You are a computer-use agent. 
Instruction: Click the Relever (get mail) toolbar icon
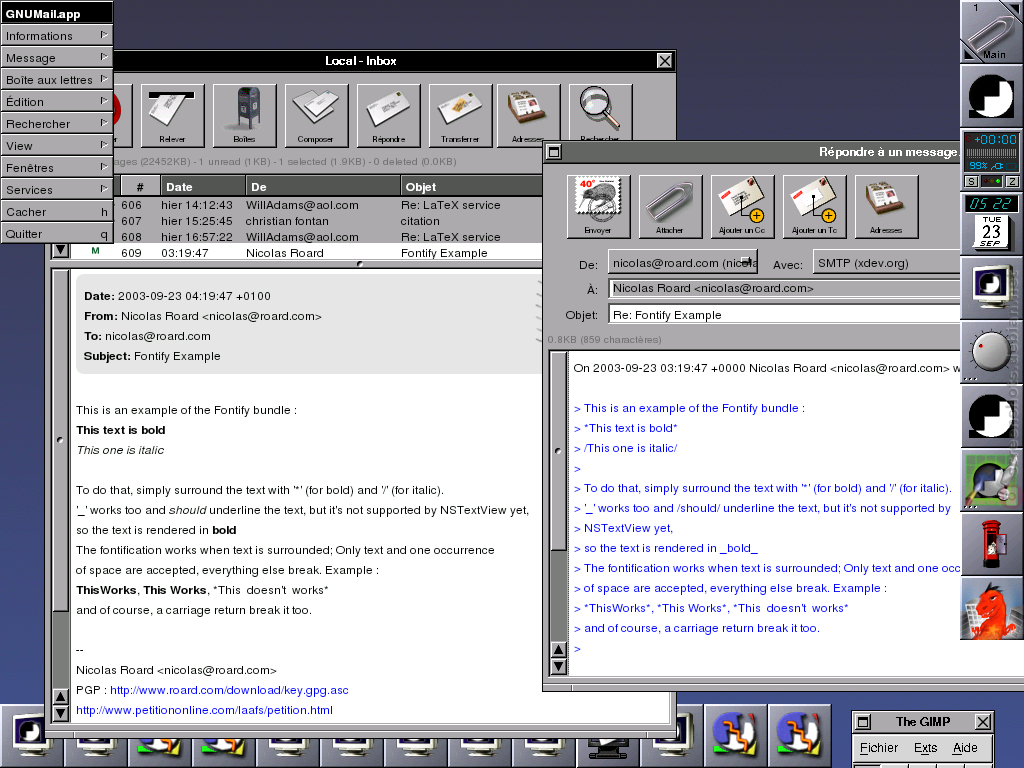[x=172, y=115]
